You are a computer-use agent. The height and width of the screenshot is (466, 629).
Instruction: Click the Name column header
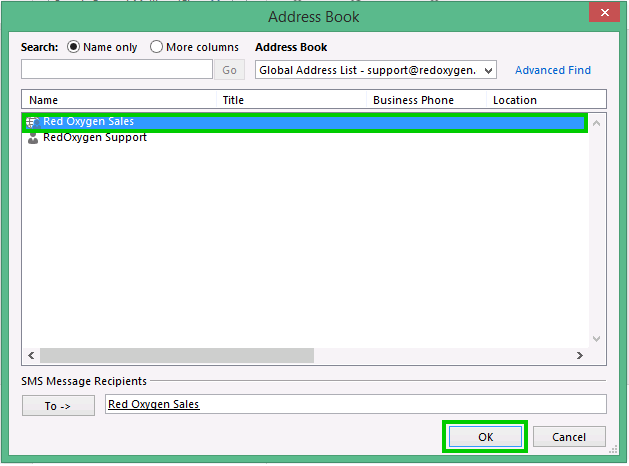coord(119,100)
